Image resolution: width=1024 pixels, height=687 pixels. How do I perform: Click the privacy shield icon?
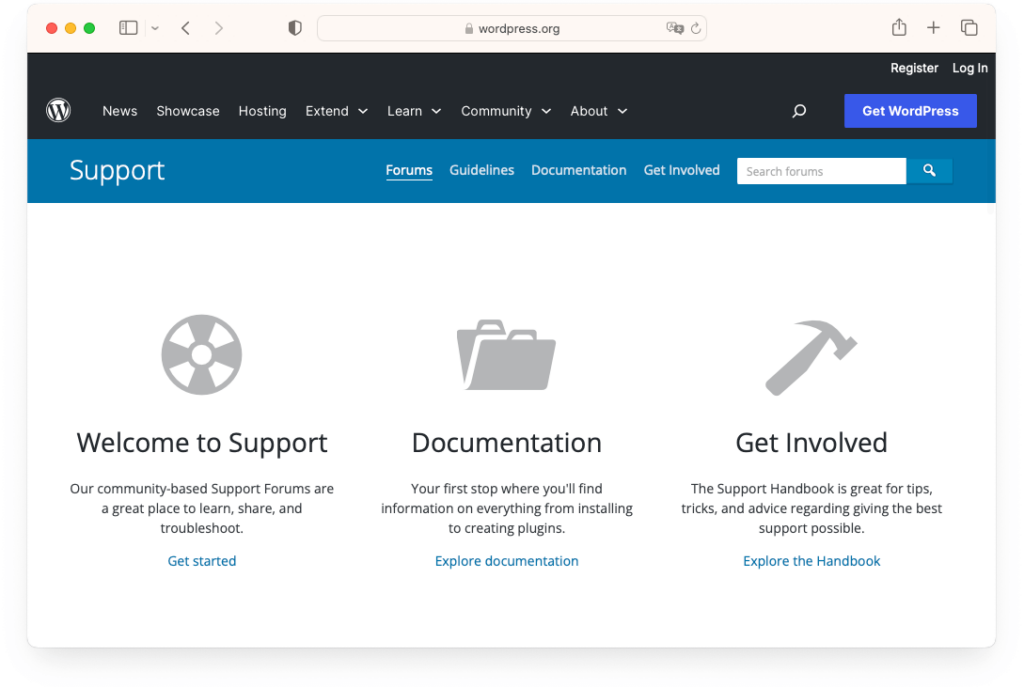click(295, 28)
